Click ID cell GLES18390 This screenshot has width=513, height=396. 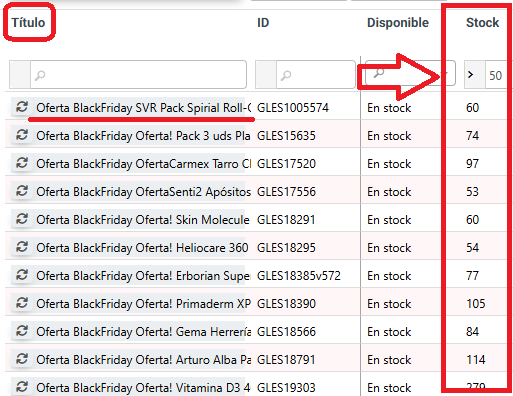[286, 304]
